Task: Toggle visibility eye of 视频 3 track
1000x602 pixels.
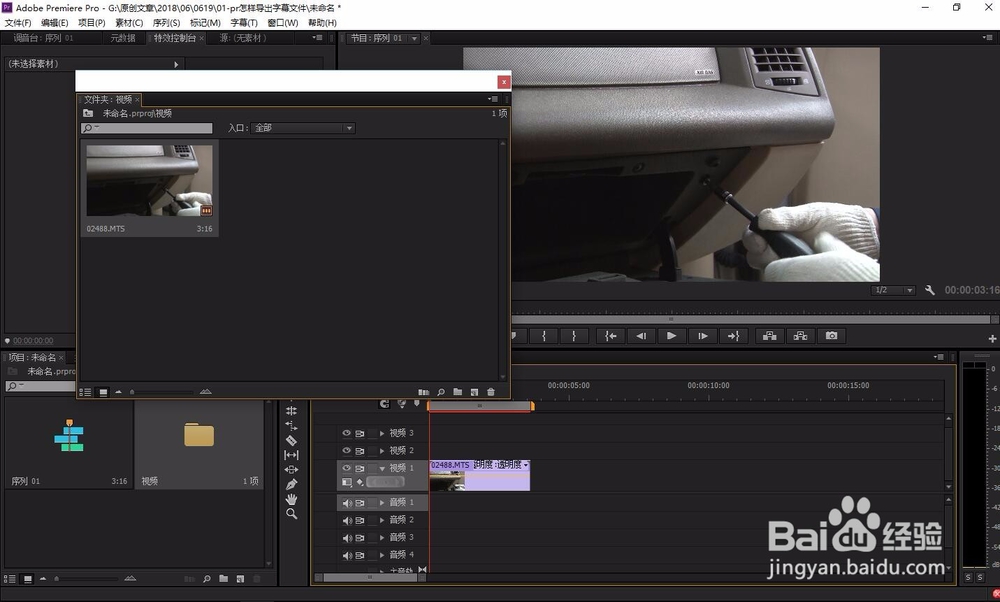Action: [346, 433]
